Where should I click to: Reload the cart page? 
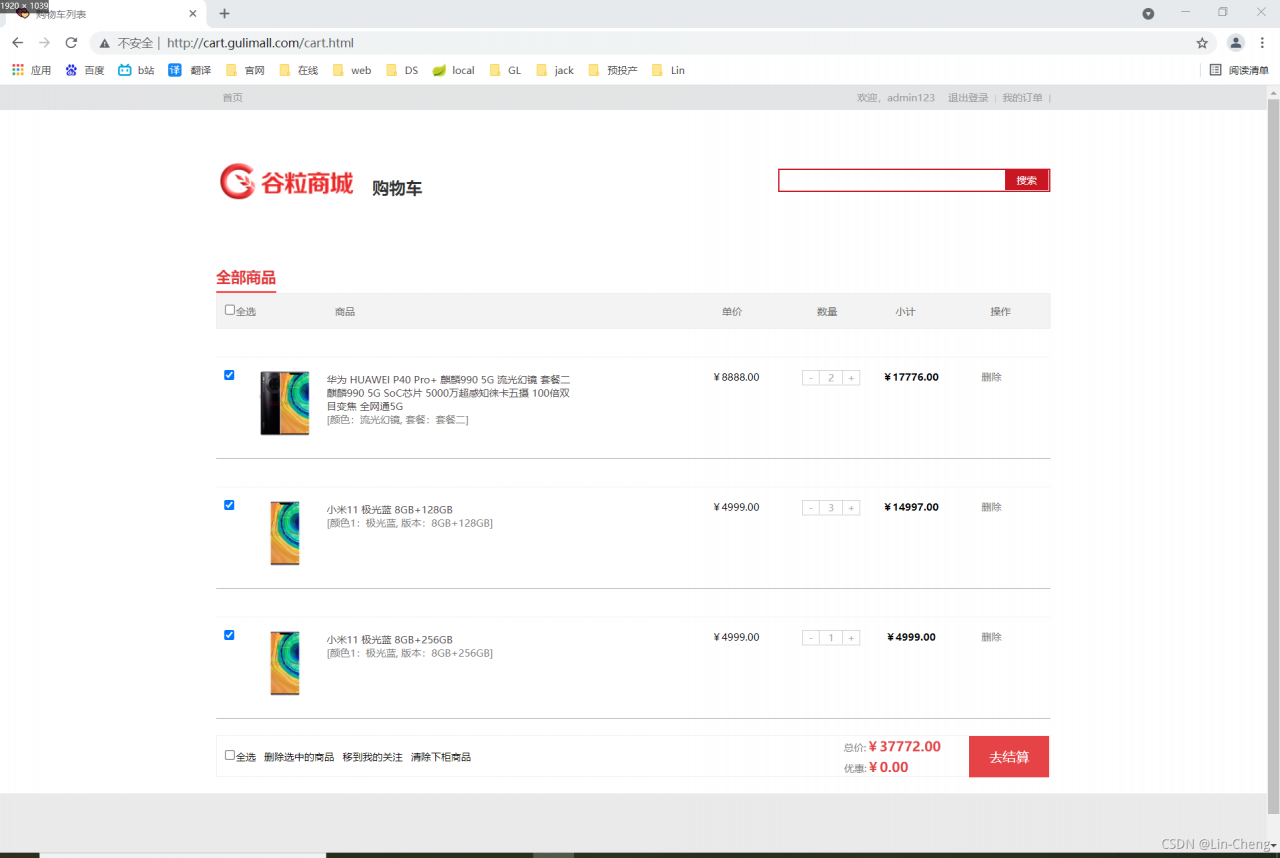71,43
